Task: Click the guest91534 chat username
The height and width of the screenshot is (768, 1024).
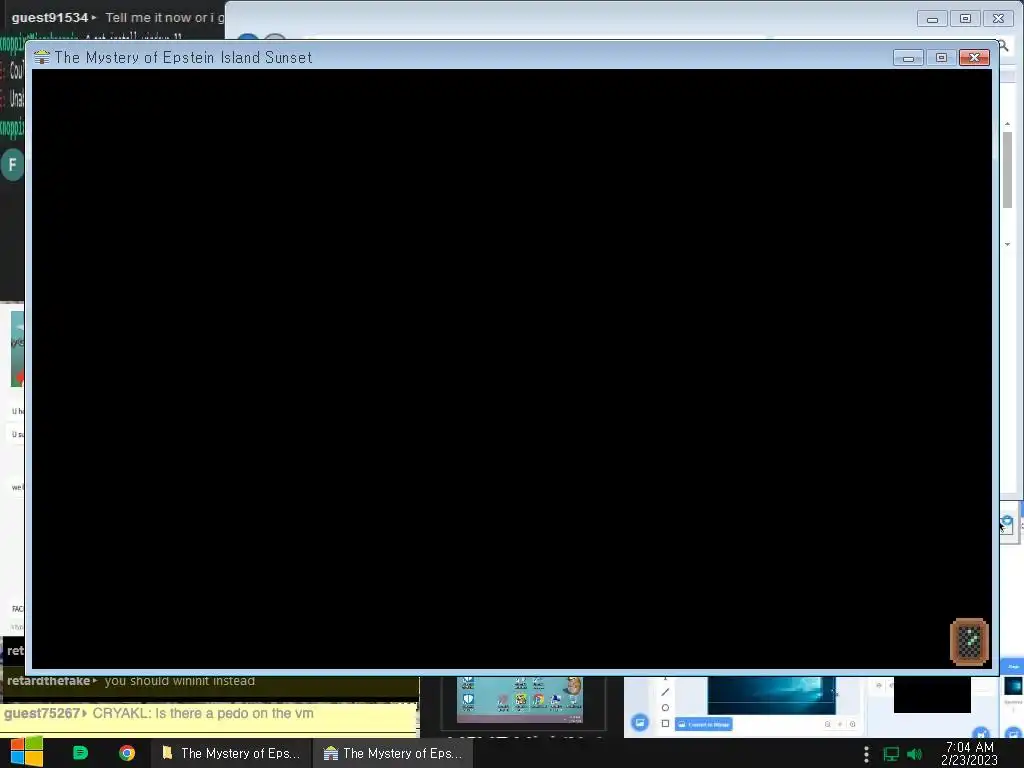Action: (50, 18)
